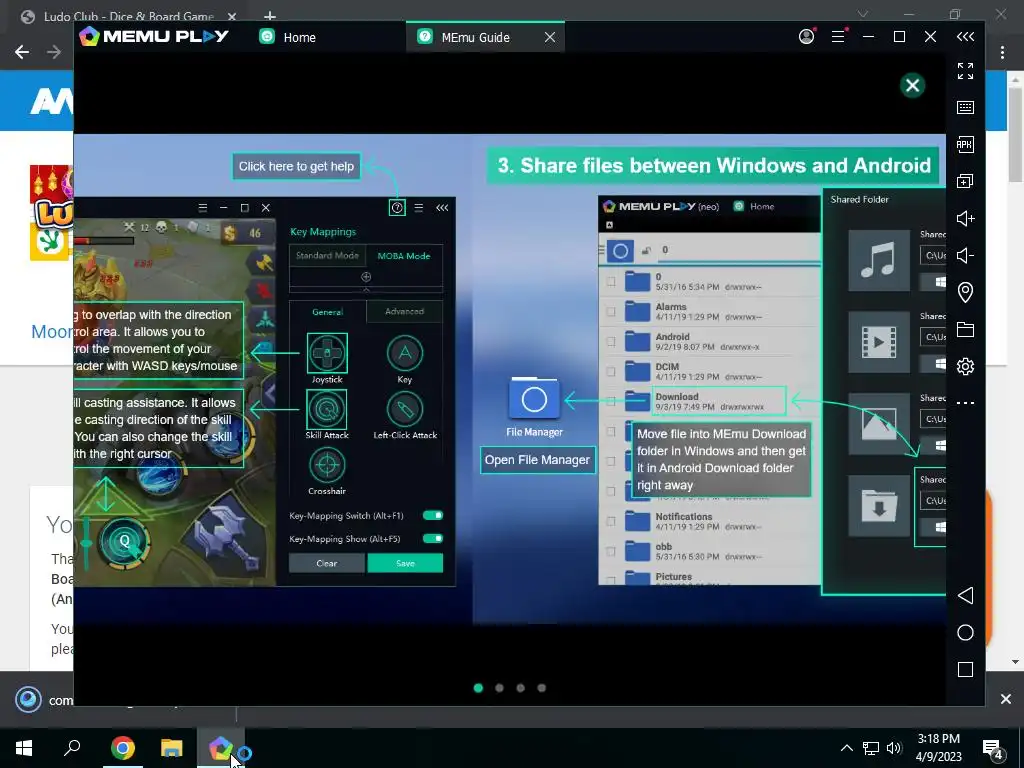
Task: Open the keyboard mapping tool
Action: click(965, 108)
